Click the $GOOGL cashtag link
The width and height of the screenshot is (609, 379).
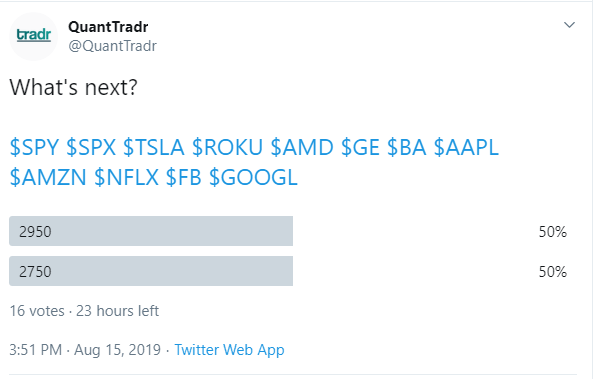coord(253,177)
